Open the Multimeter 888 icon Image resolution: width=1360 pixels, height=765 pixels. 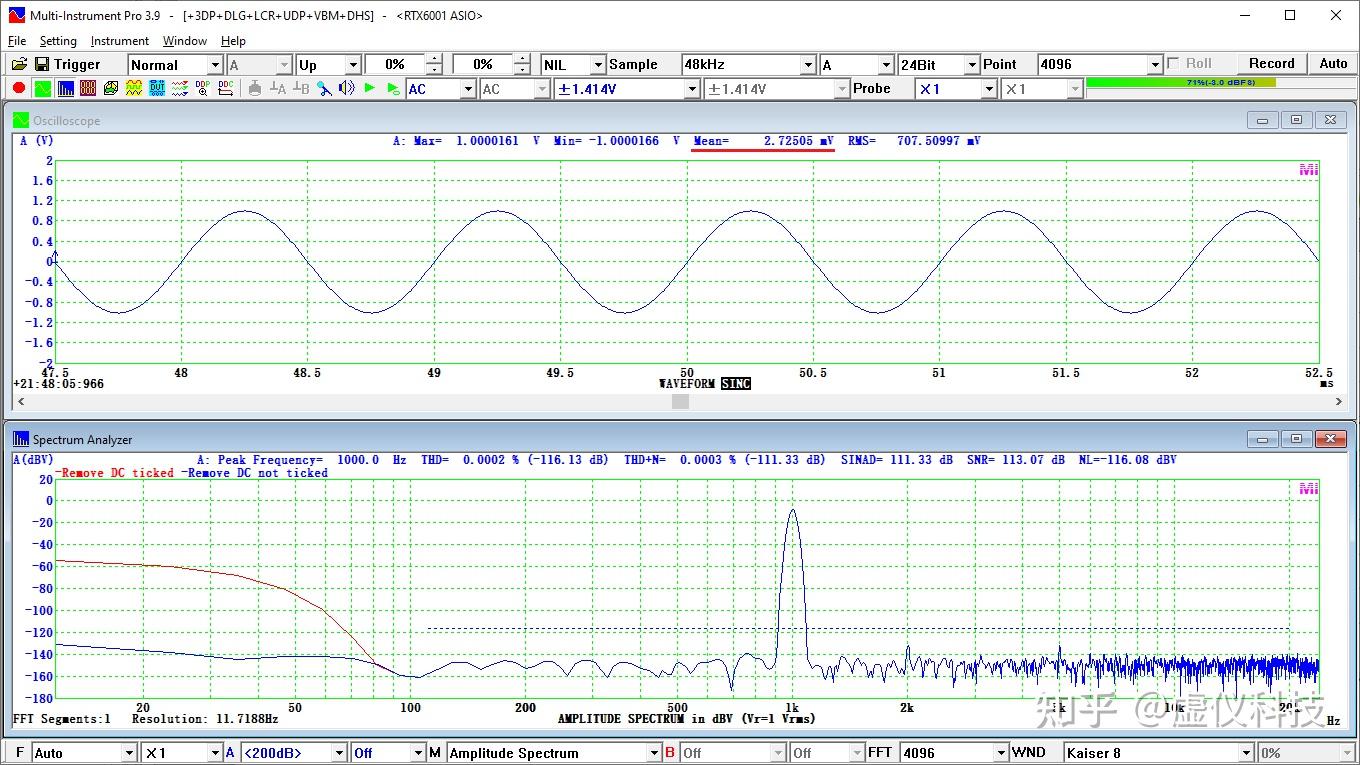point(88,88)
